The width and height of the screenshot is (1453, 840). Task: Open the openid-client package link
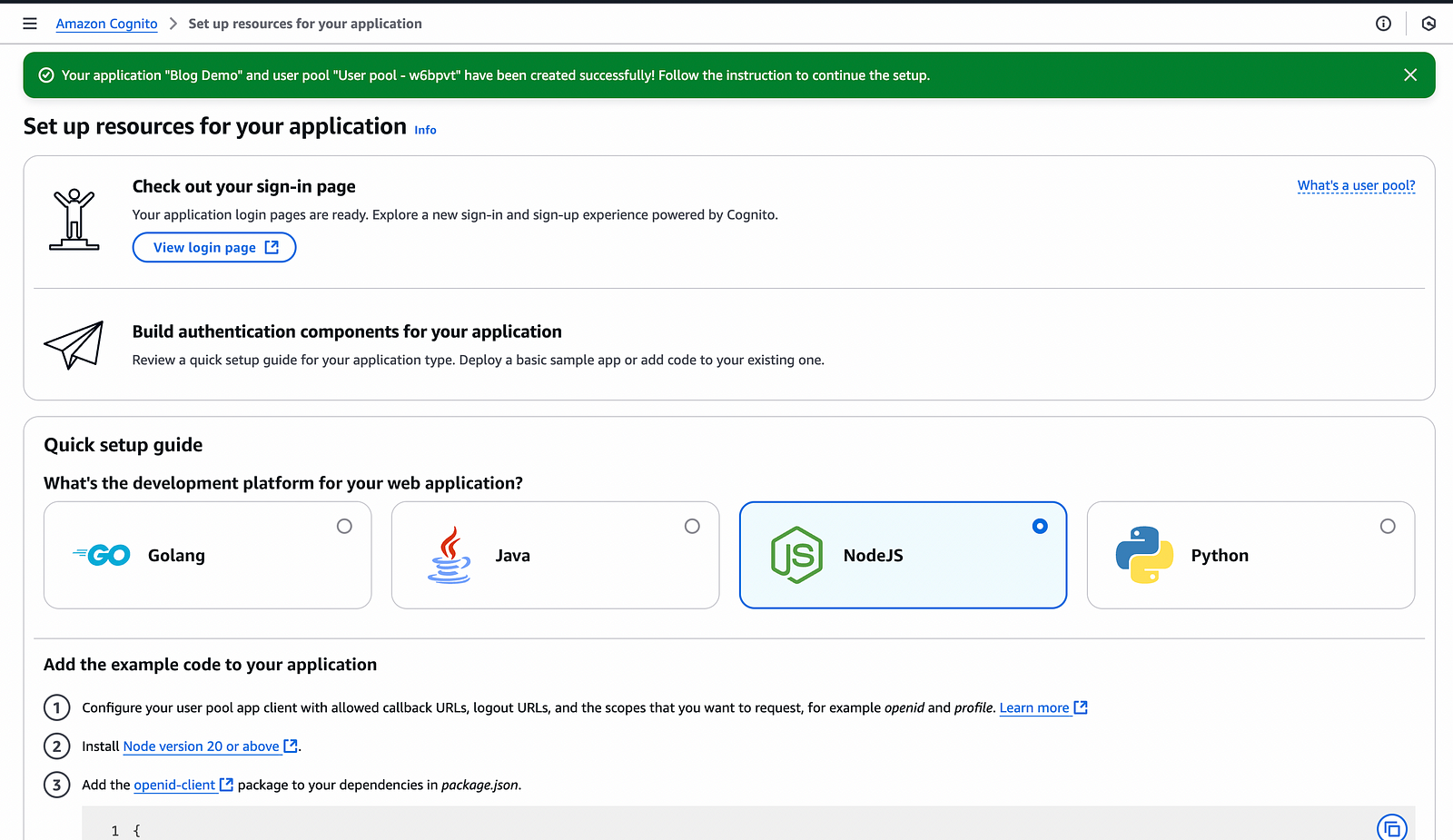(174, 785)
